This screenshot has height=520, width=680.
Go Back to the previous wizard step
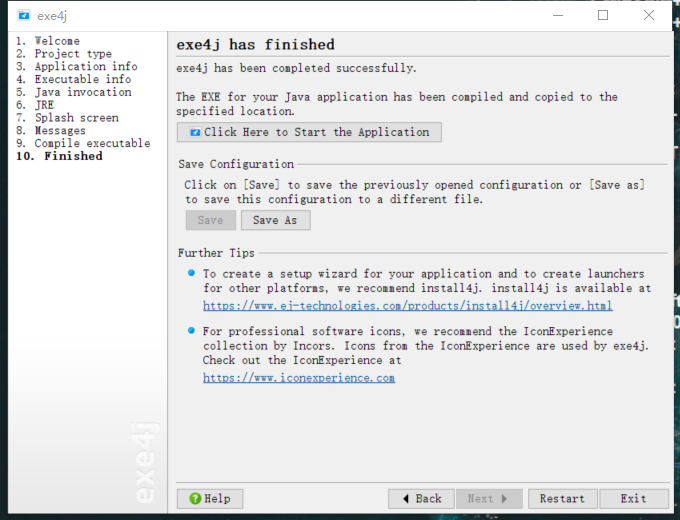click(x=420, y=498)
